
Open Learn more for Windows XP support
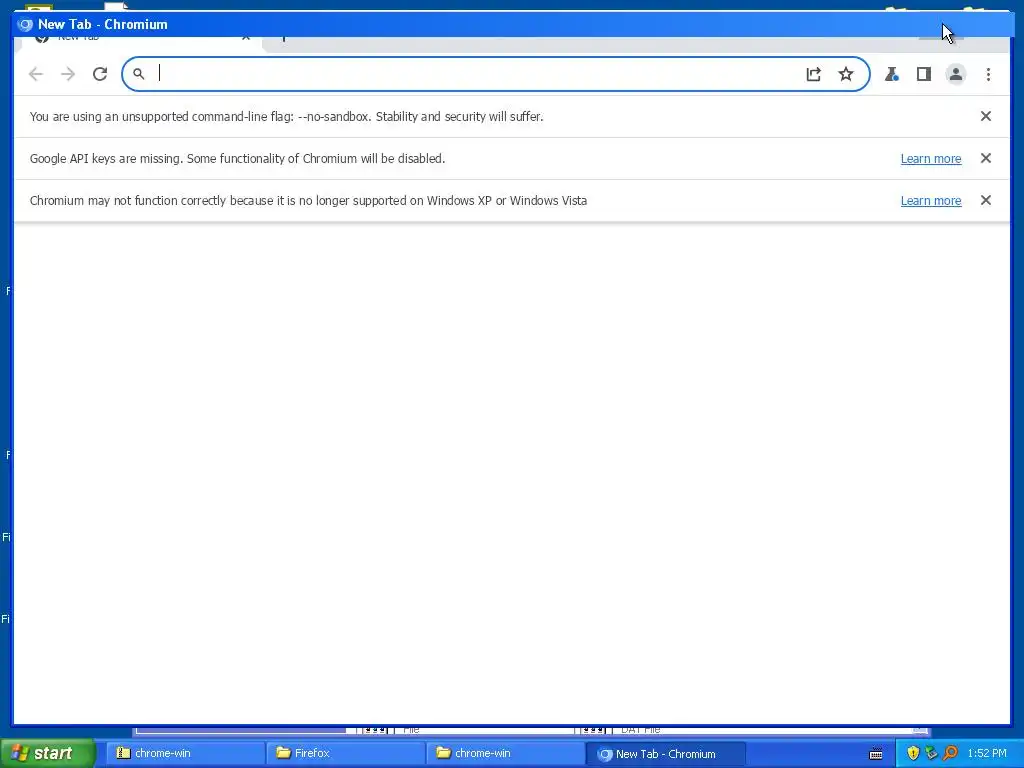tap(931, 200)
